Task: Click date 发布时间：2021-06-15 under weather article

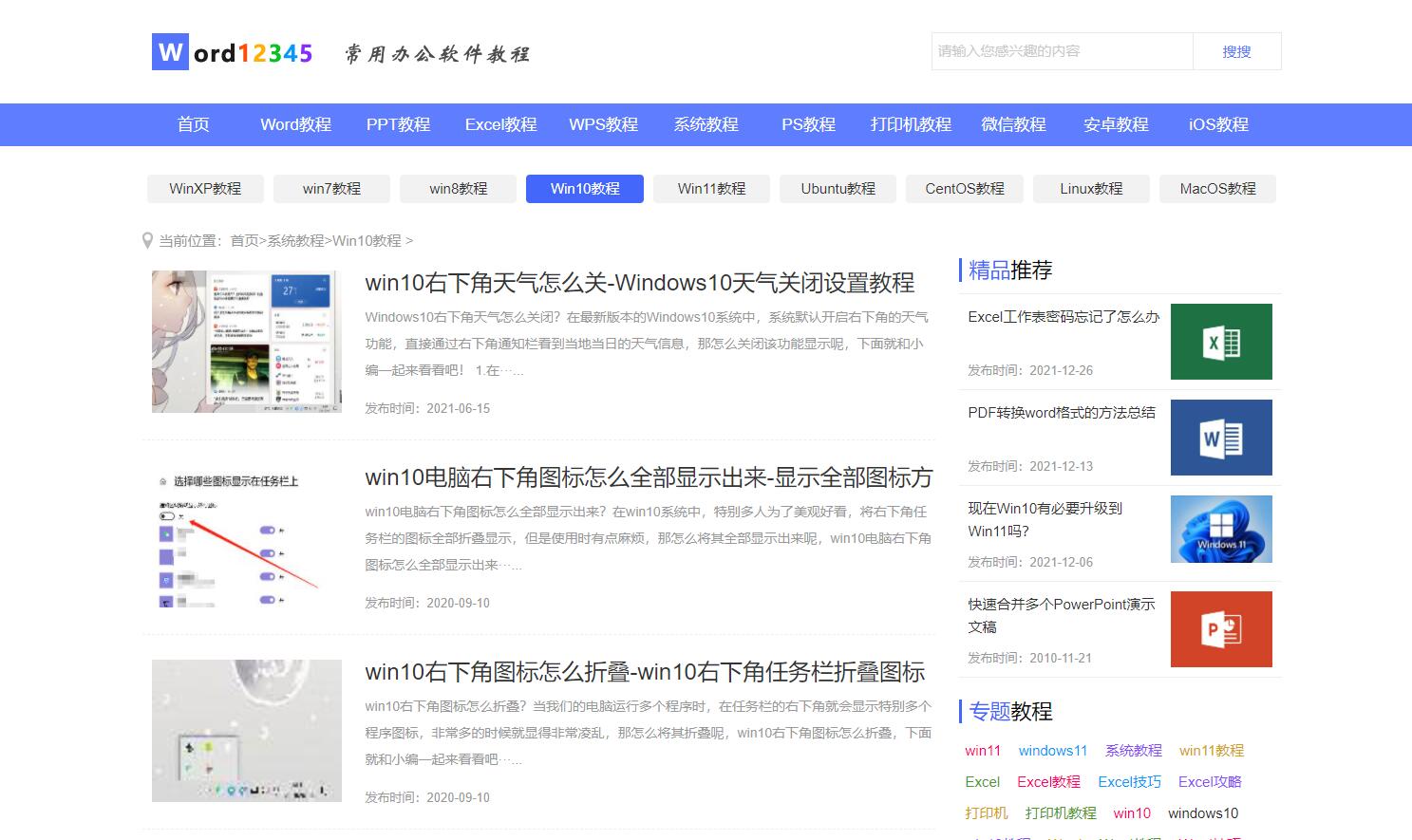Action: (427, 408)
